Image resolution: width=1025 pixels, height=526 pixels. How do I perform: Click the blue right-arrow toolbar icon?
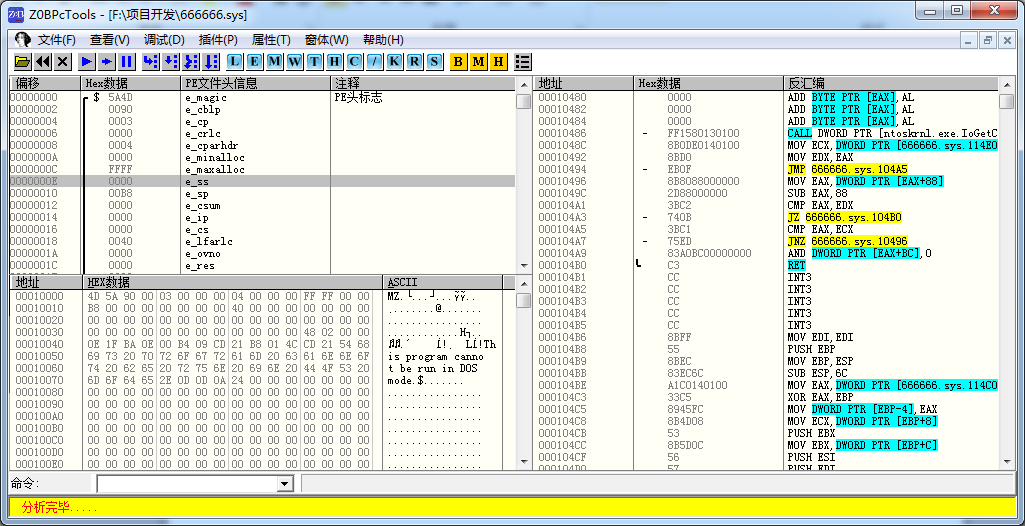click(x=107, y=62)
